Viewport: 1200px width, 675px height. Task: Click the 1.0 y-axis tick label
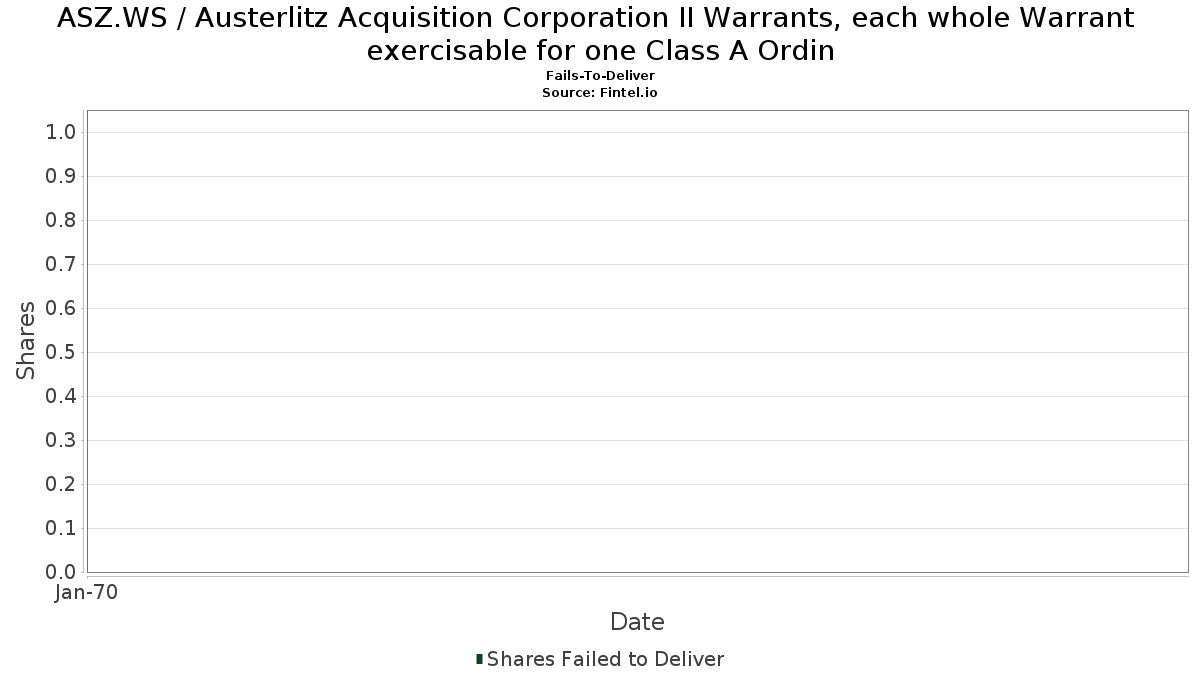pos(61,132)
